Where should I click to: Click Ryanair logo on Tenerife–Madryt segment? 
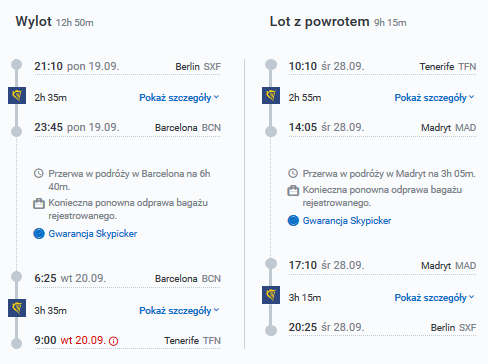(x=271, y=95)
